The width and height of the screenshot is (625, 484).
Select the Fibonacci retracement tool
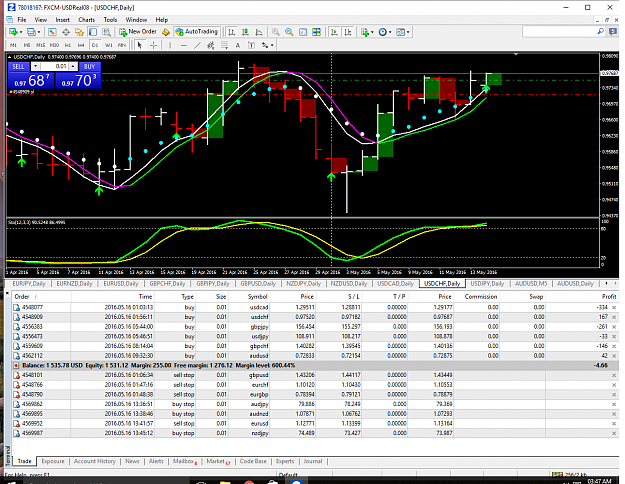pyautogui.click(x=224, y=45)
